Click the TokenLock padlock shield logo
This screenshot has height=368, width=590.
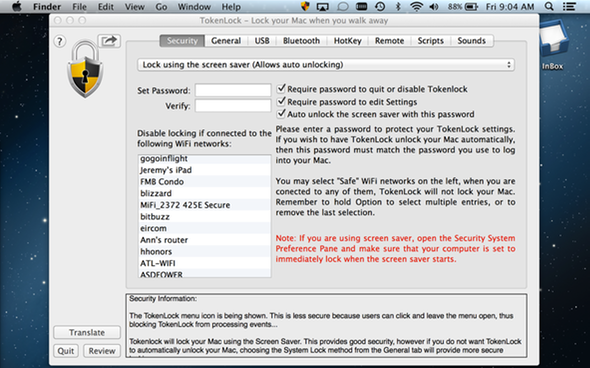[x=85, y=69]
